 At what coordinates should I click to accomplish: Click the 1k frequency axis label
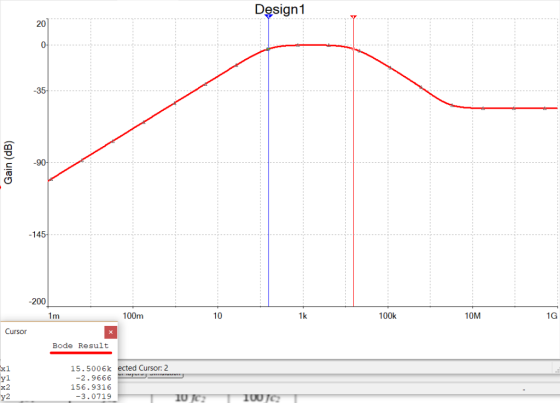pyautogui.click(x=303, y=316)
